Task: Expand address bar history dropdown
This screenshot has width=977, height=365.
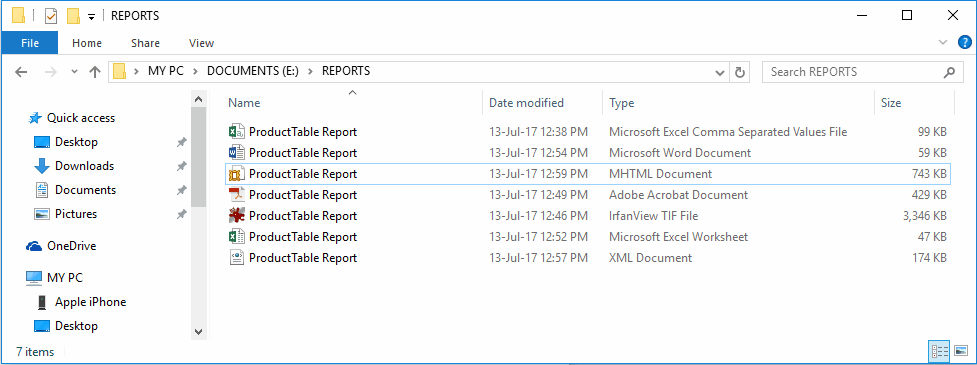Action: click(720, 72)
